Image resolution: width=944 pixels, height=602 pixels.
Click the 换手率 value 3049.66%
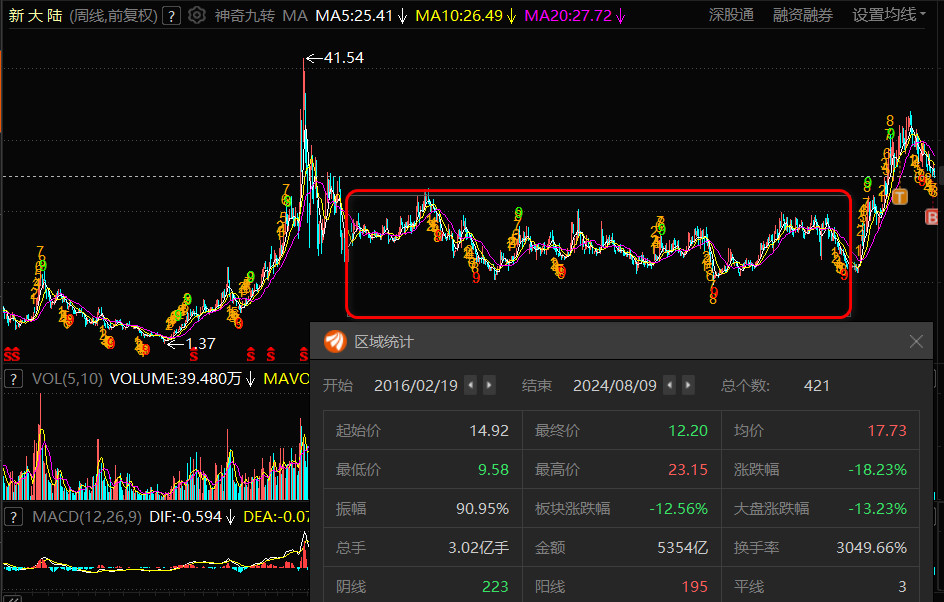871,548
